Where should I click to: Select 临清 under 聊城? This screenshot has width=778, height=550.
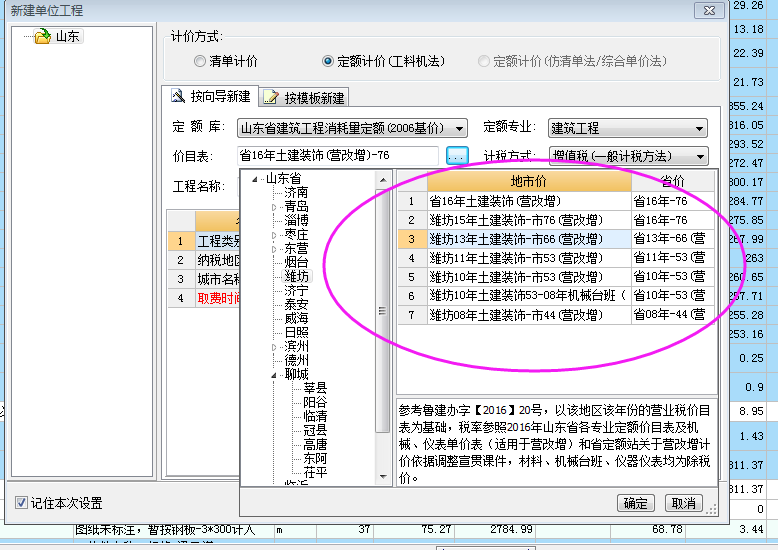click(x=316, y=416)
